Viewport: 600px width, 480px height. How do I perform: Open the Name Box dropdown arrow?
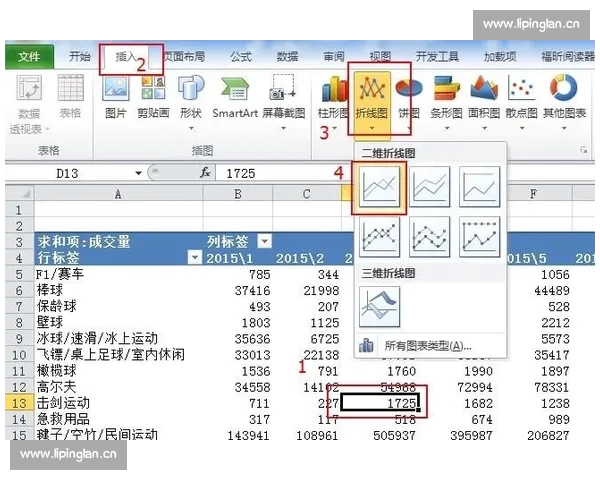click(x=138, y=173)
